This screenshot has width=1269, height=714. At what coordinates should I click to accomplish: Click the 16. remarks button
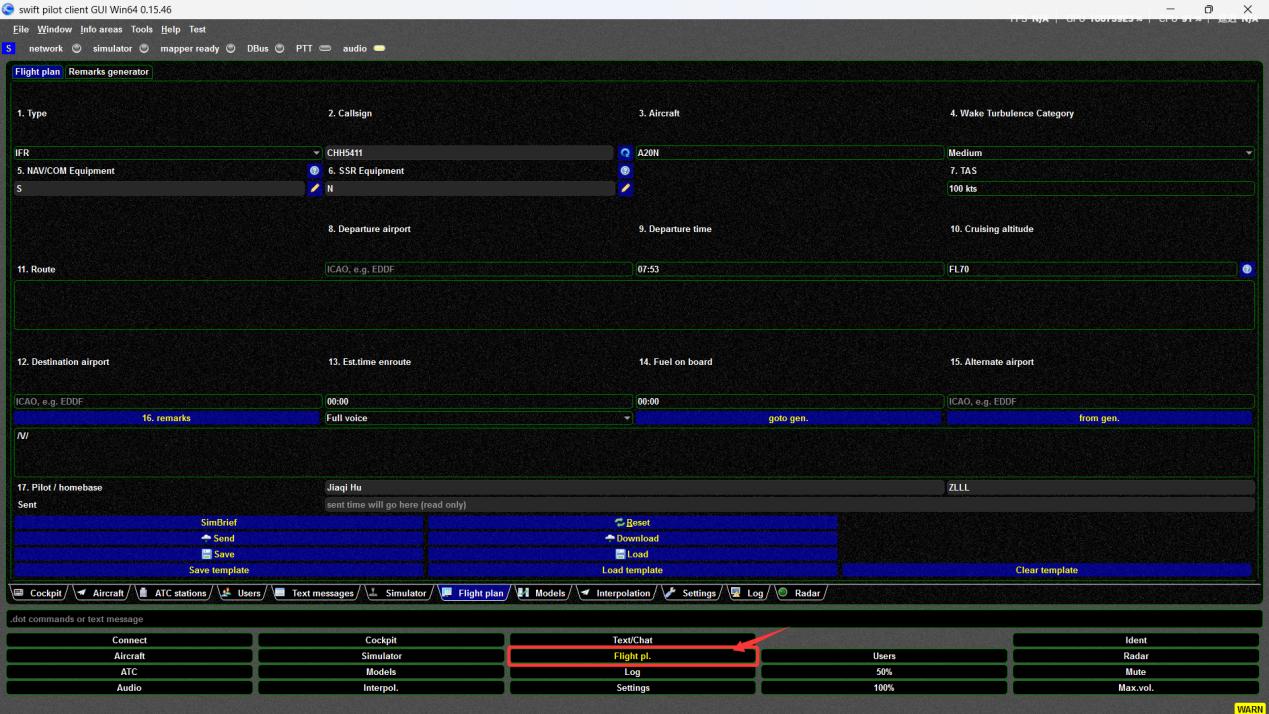[x=167, y=418]
